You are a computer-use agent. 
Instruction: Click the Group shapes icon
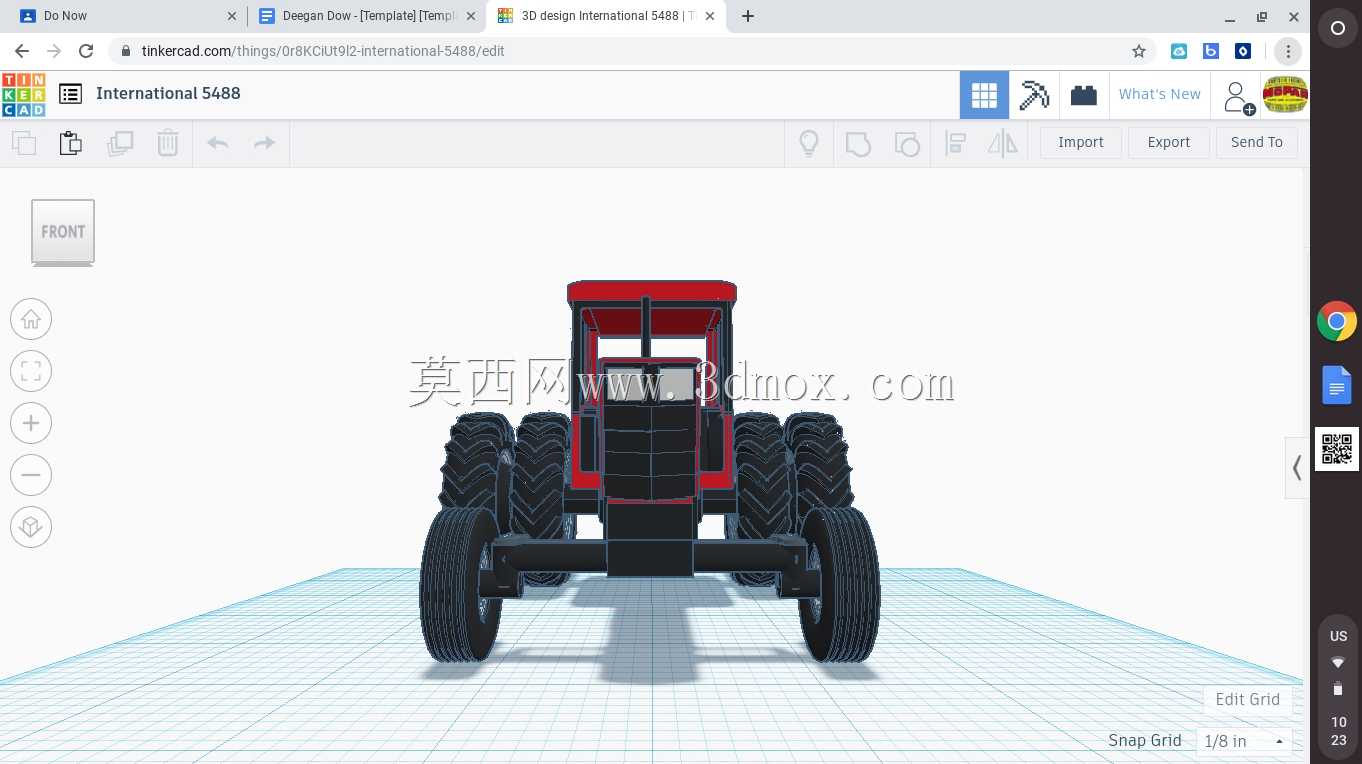[858, 143]
